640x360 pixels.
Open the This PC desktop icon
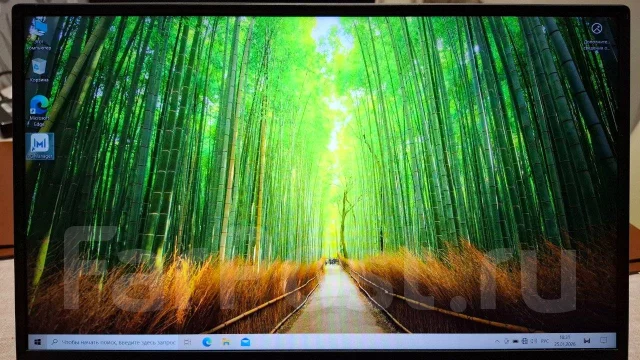(40, 34)
